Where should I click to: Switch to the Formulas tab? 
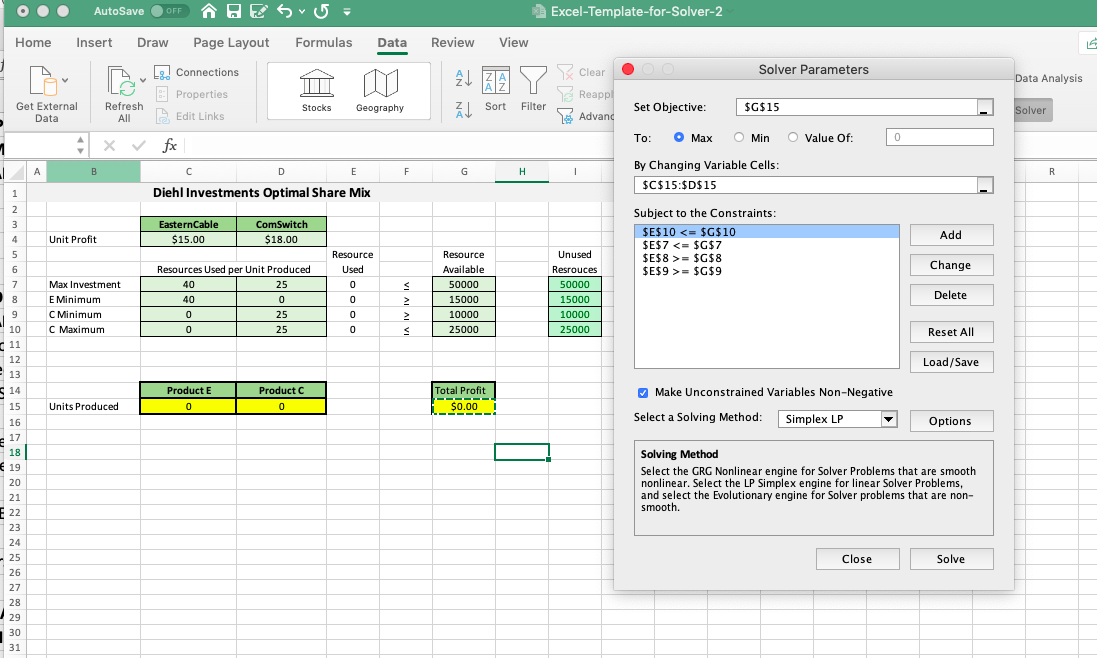(323, 43)
